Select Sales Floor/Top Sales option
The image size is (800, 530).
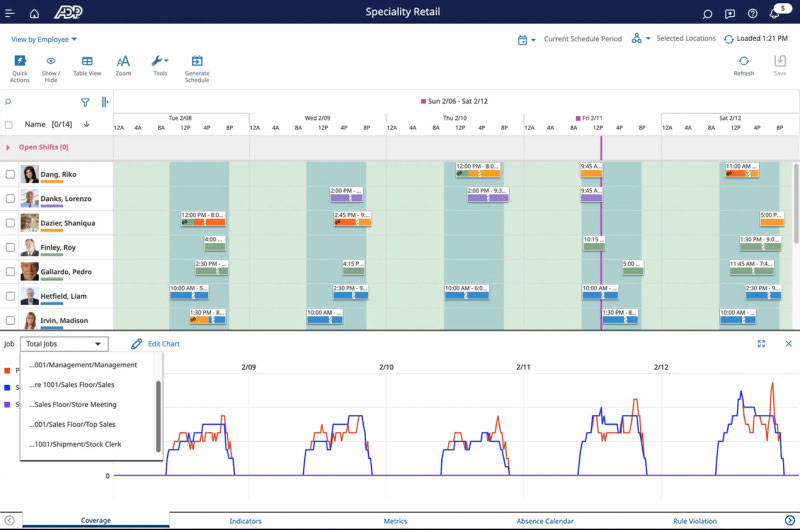(x=72, y=424)
